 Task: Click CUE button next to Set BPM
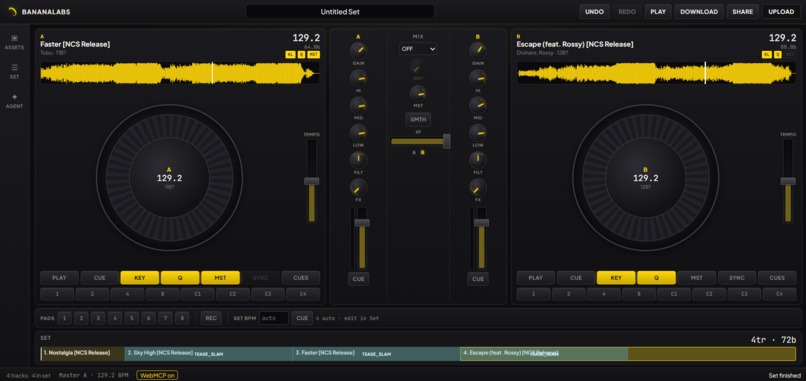(302, 318)
